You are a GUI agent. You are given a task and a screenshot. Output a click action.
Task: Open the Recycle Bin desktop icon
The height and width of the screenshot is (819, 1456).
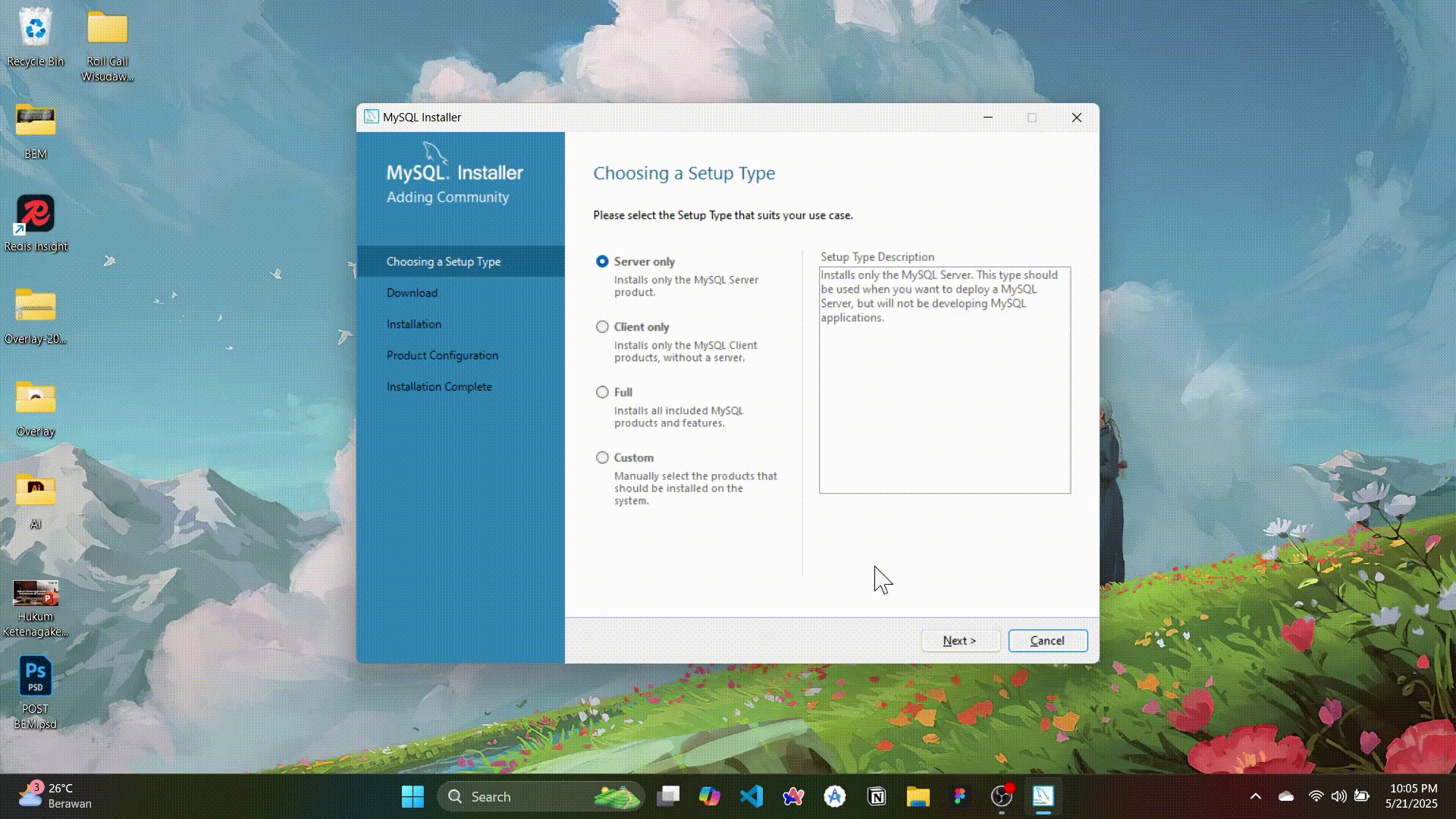[36, 38]
